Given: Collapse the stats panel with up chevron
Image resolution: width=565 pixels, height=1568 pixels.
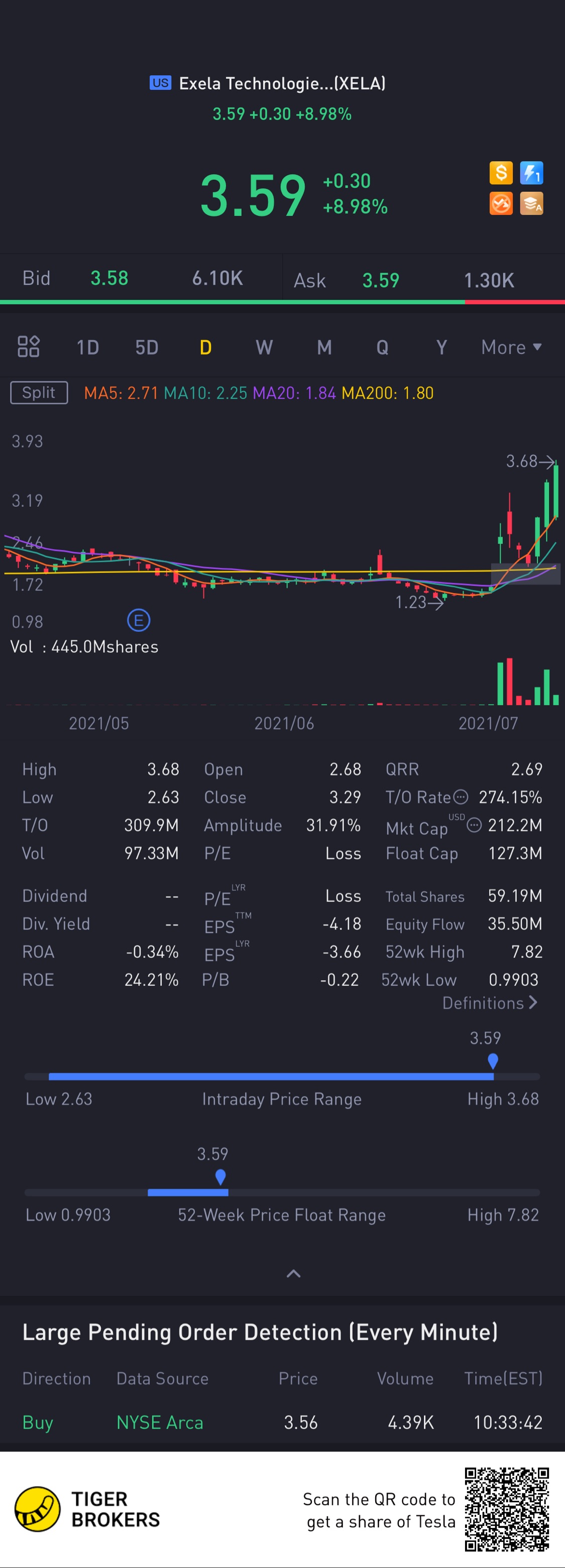Looking at the screenshot, I should pos(293,1273).
